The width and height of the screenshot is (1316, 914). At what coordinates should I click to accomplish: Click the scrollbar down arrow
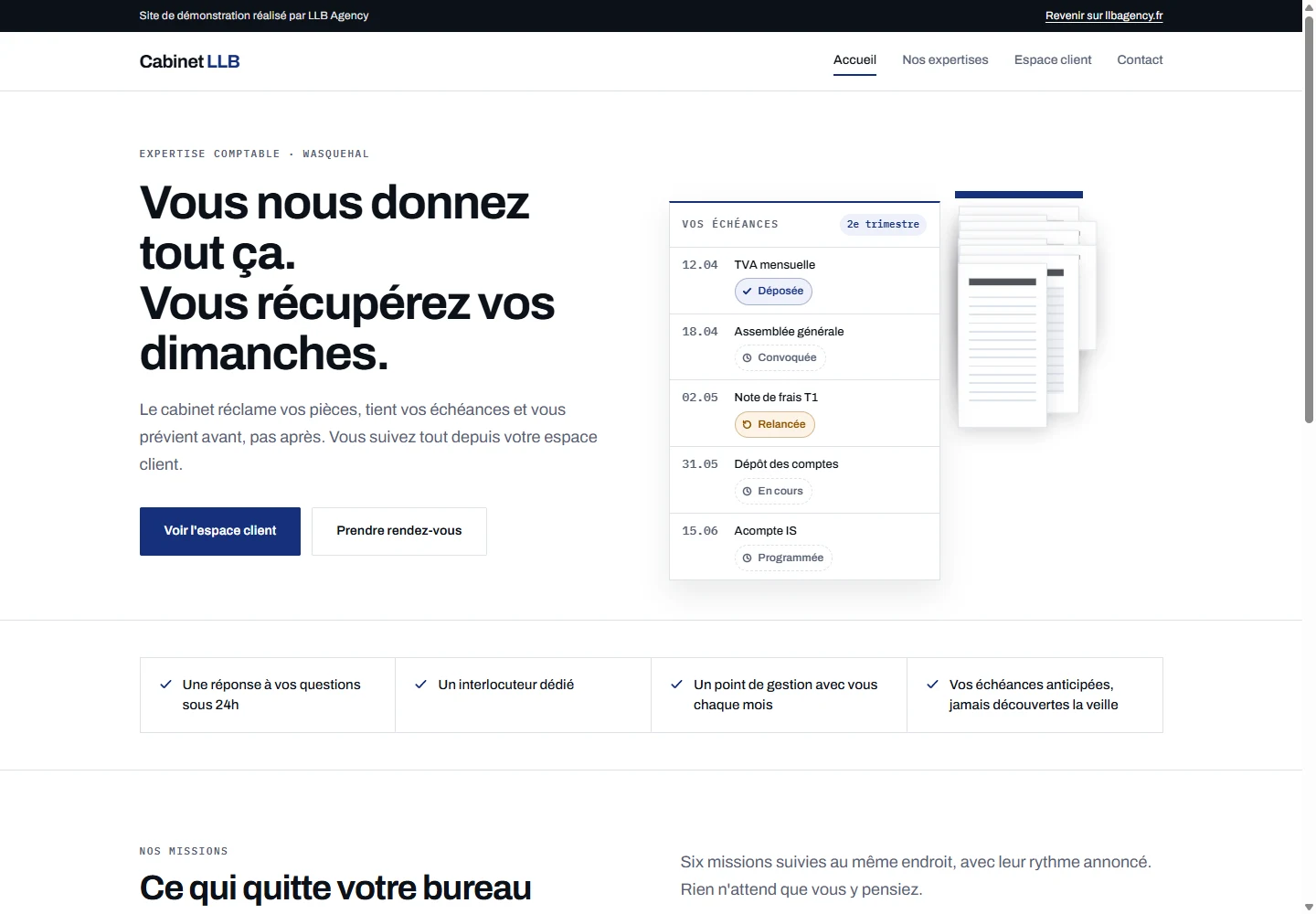(x=1309, y=907)
